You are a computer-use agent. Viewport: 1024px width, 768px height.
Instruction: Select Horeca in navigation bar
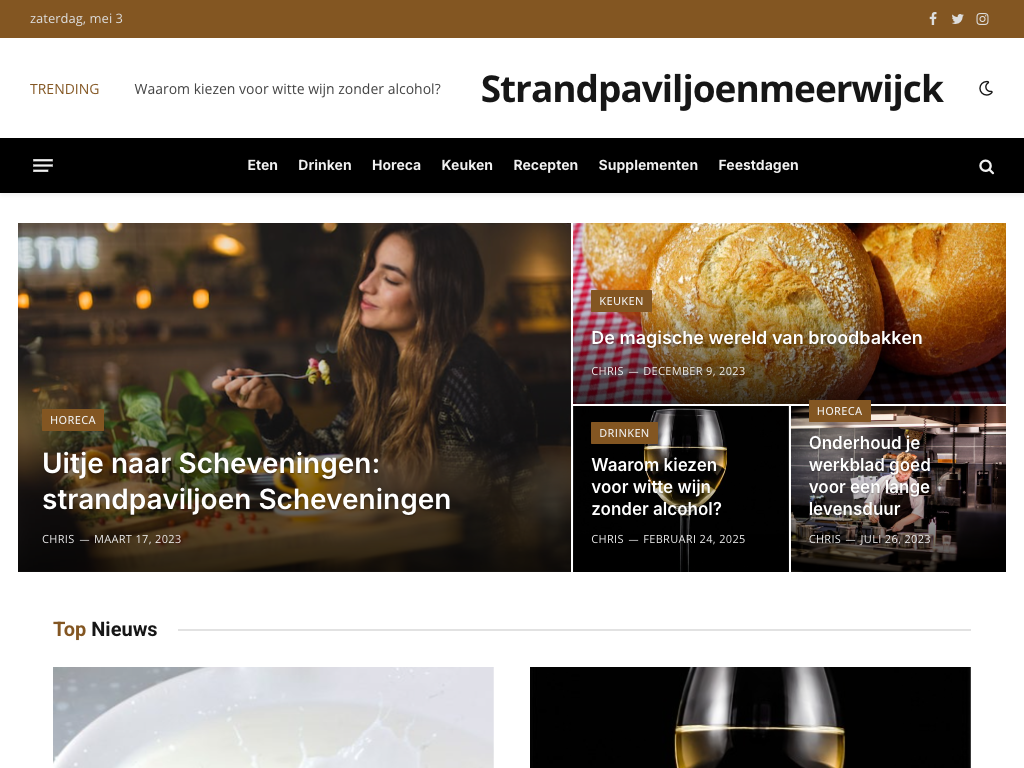396,165
